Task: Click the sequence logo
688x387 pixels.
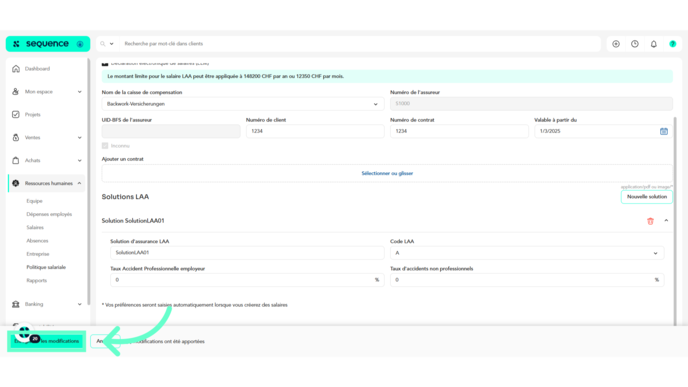Action: coord(47,44)
